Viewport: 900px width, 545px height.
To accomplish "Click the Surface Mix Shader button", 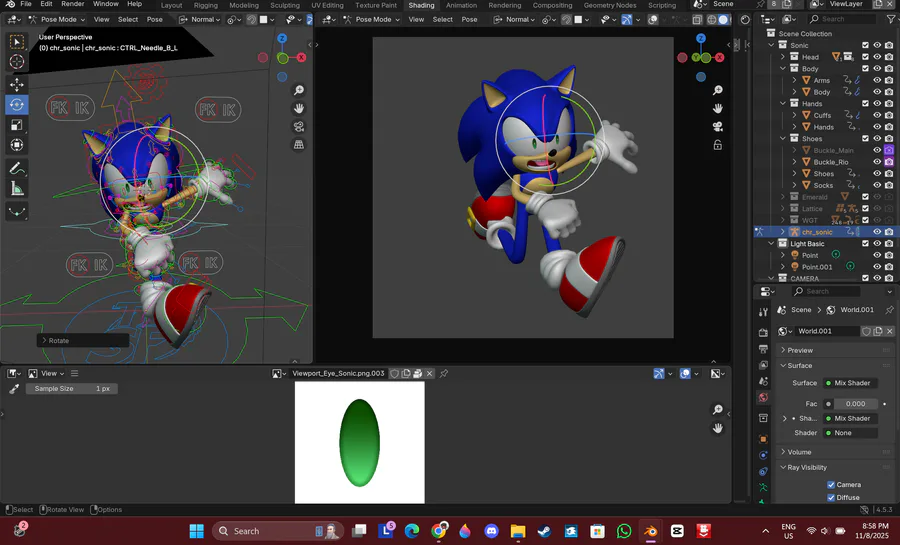I will (x=850, y=383).
